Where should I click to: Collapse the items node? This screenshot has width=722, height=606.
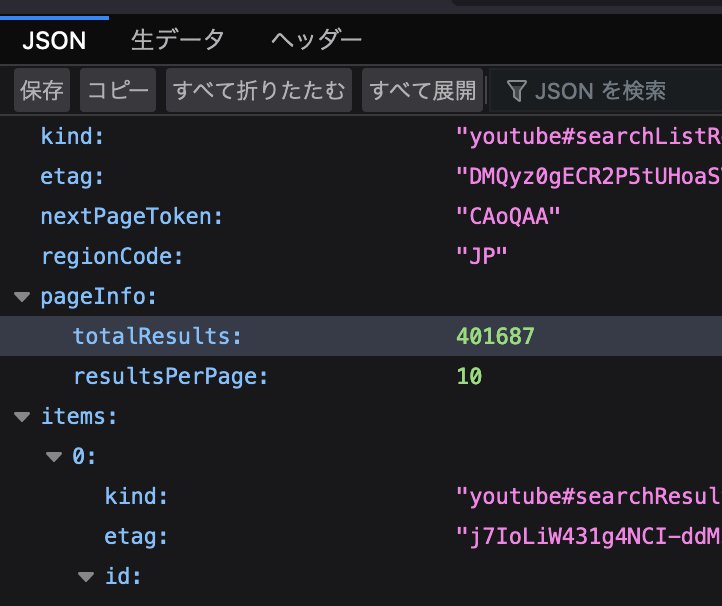[22, 417]
